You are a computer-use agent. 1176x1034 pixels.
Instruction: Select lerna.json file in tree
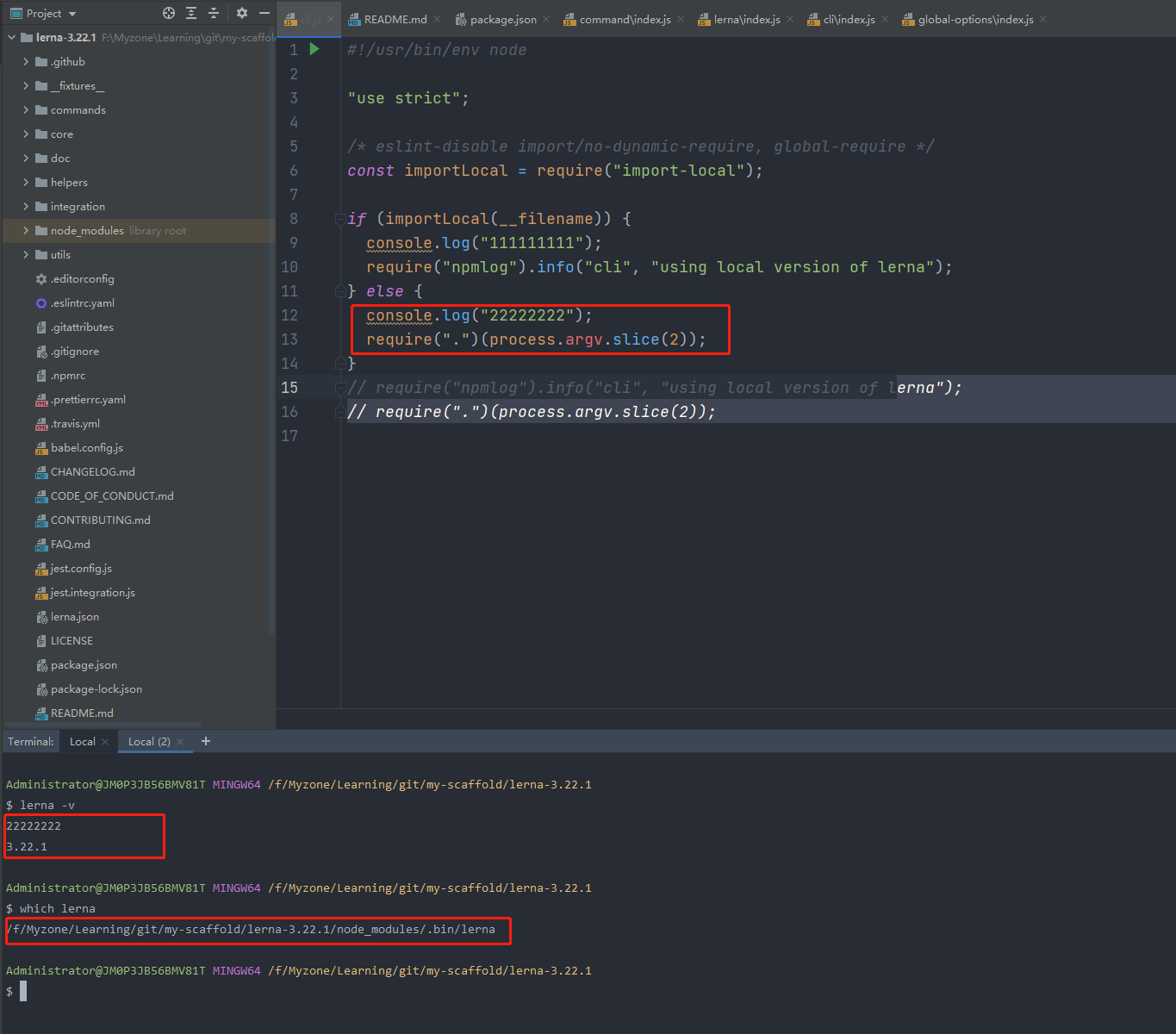(67, 616)
